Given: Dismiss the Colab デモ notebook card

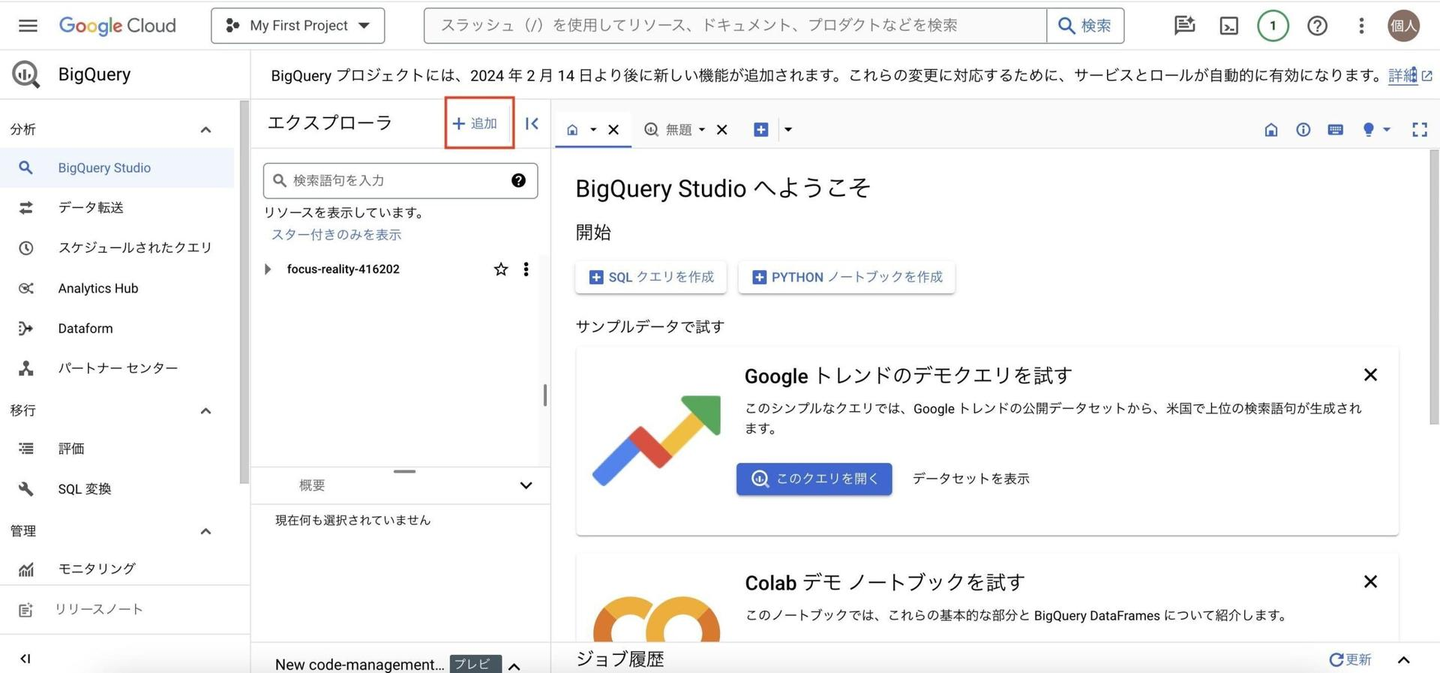Looking at the screenshot, I should click(1370, 581).
